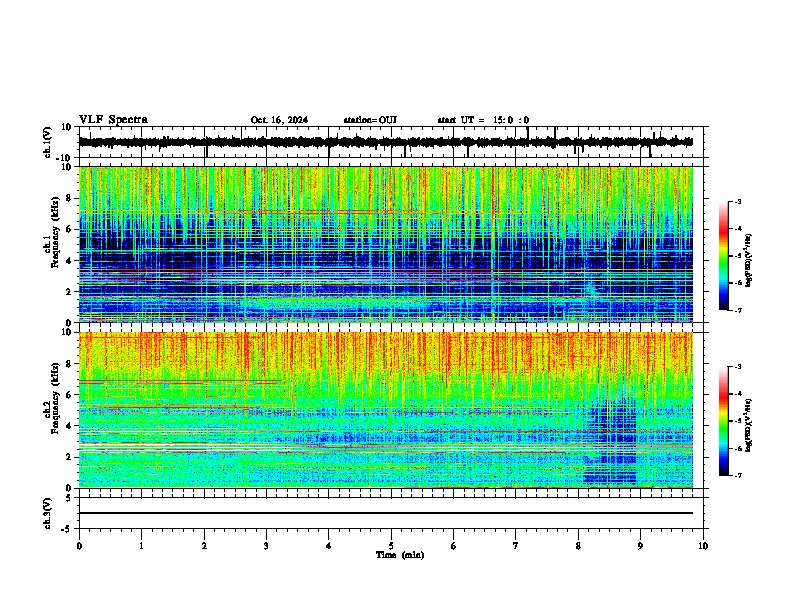Click the '6' tick on the time axis
The image size is (792, 612).
[x=453, y=546]
